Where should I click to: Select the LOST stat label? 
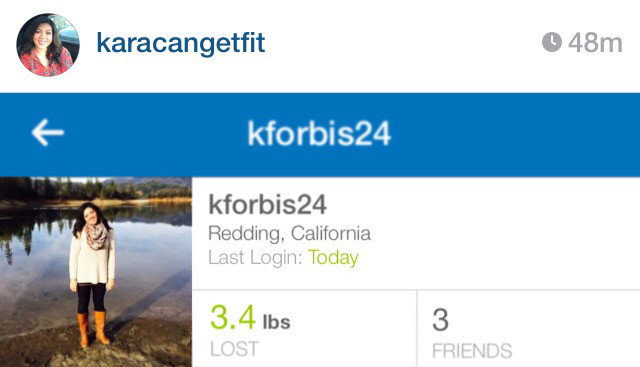pos(235,349)
